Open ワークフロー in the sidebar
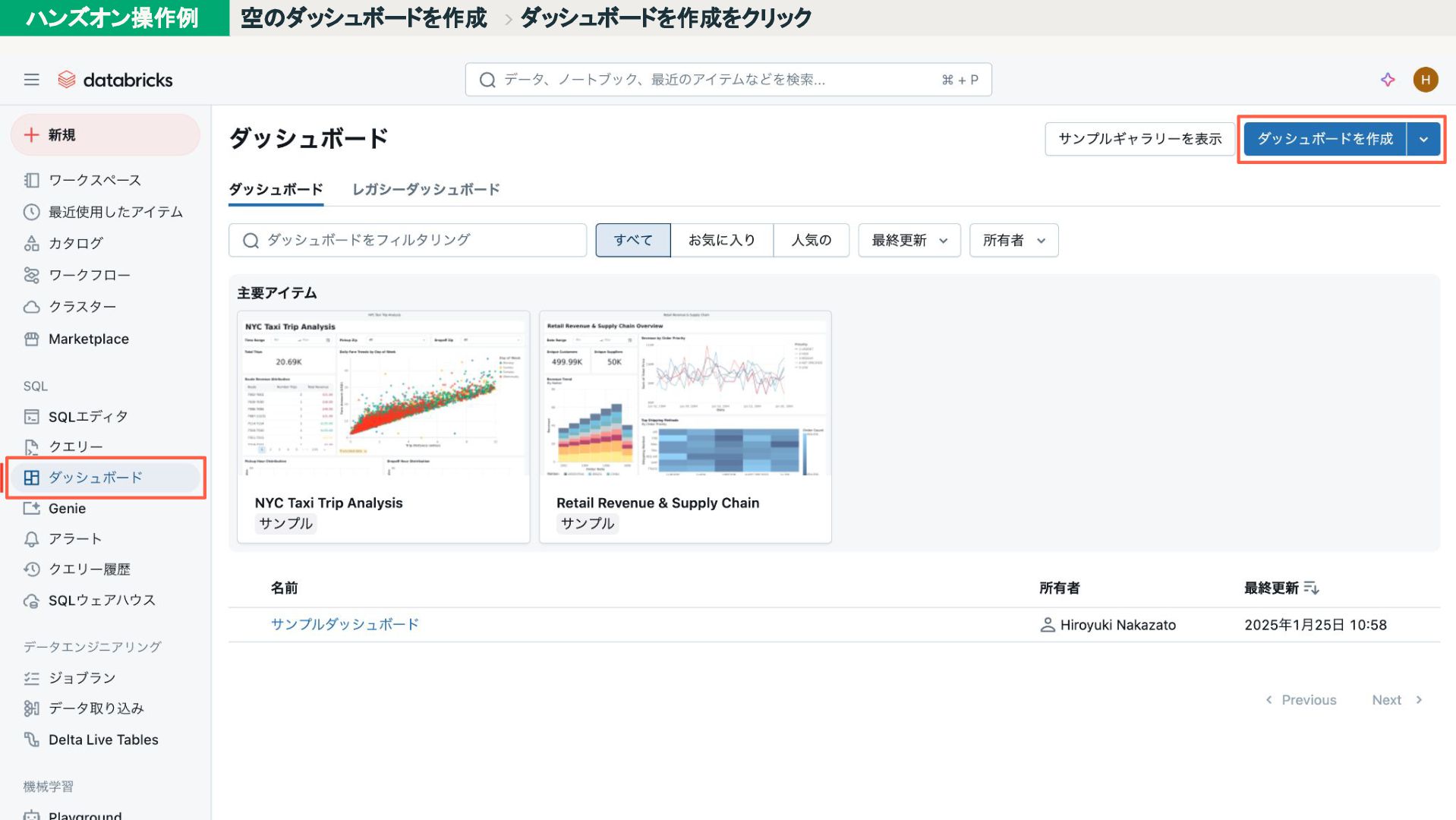The width and height of the screenshot is (1456, 820). click(x=106, y=275)
